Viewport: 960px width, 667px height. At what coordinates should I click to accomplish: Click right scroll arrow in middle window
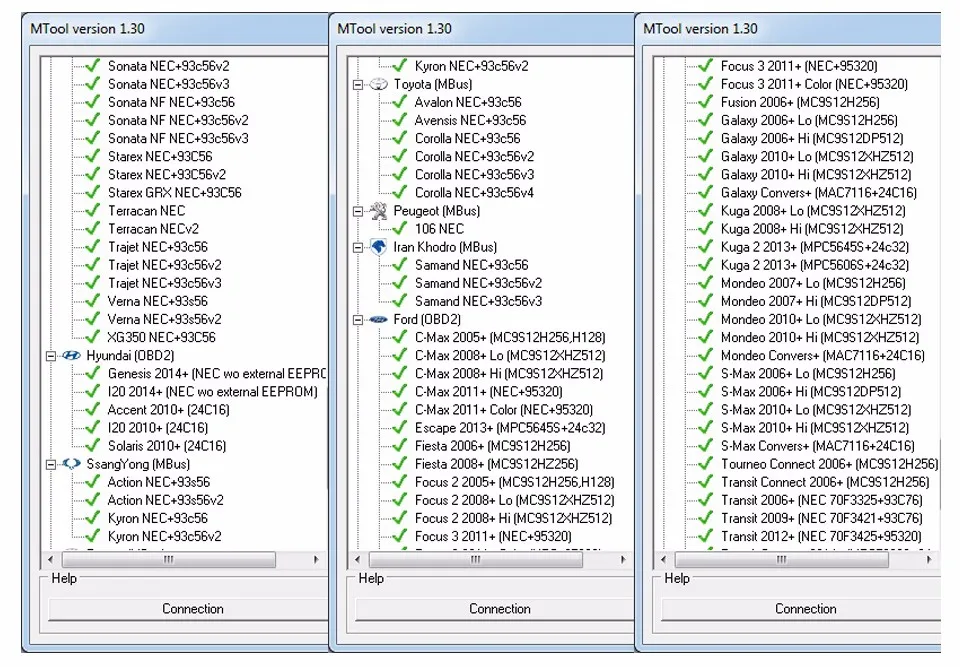pos(623,559)
